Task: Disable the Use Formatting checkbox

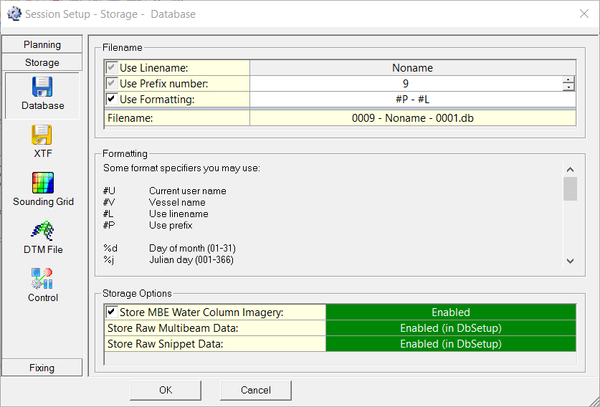Action: 111,100
